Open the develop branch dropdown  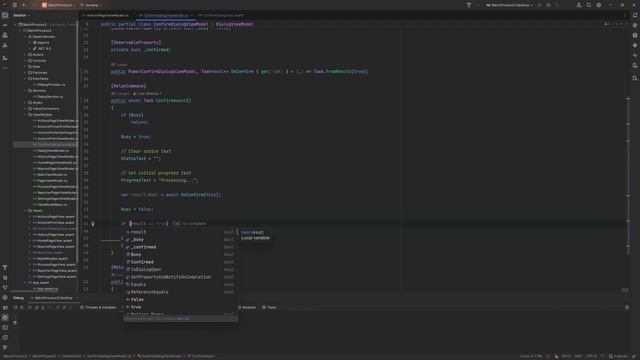point(91,5)
